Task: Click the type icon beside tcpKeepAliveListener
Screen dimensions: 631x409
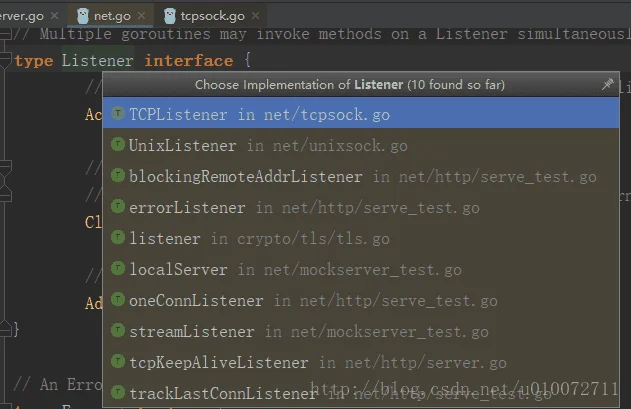Action: (118, 361)
